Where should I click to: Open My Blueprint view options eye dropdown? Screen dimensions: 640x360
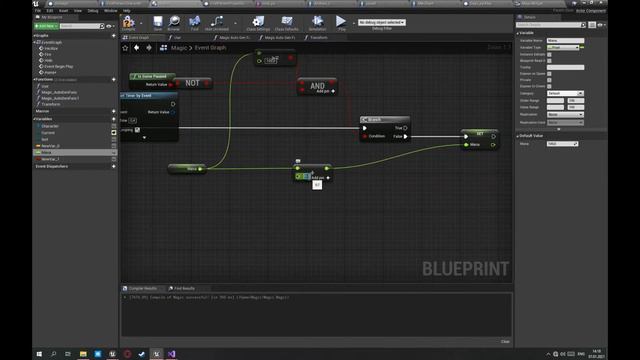click(x=110, y=26)
